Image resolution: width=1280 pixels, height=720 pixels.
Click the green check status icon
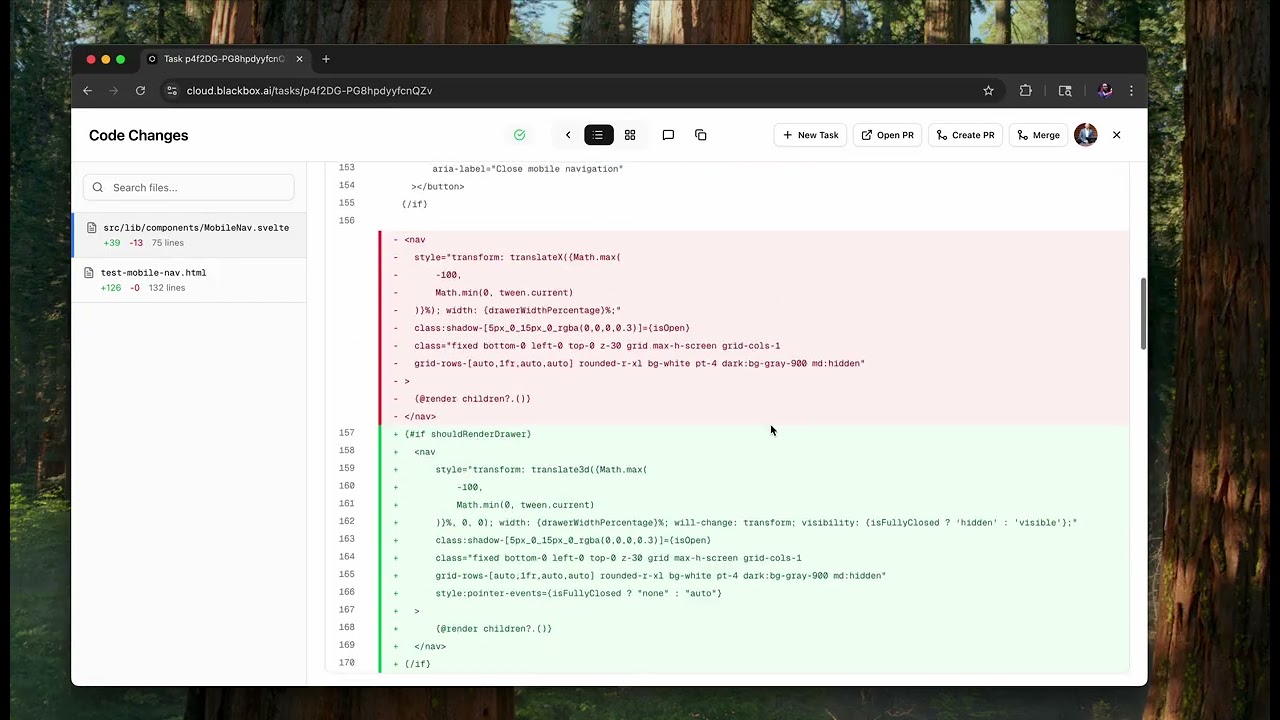point(519,134)
